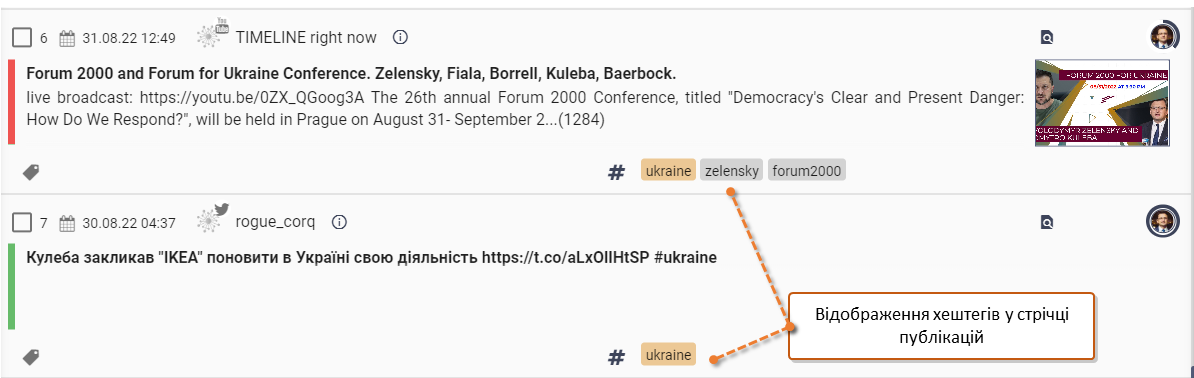The height and width of the screenshot is (378, 1194).
Task: Open the Кулеба закликав IKEA tweet headline
Action: [372, 258]
